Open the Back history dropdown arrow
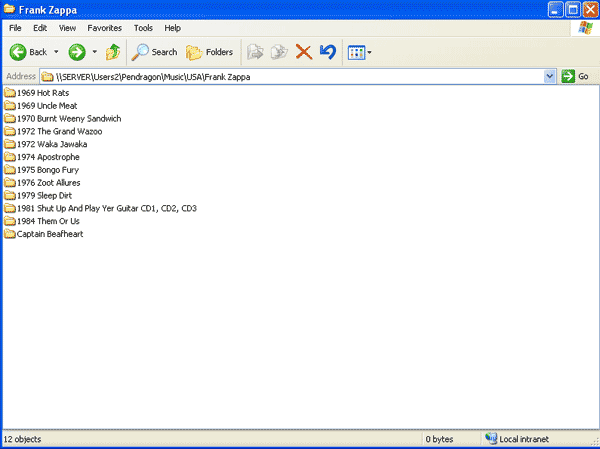The height and width of the screenshot is (449, 600). (x=56, y=52)
